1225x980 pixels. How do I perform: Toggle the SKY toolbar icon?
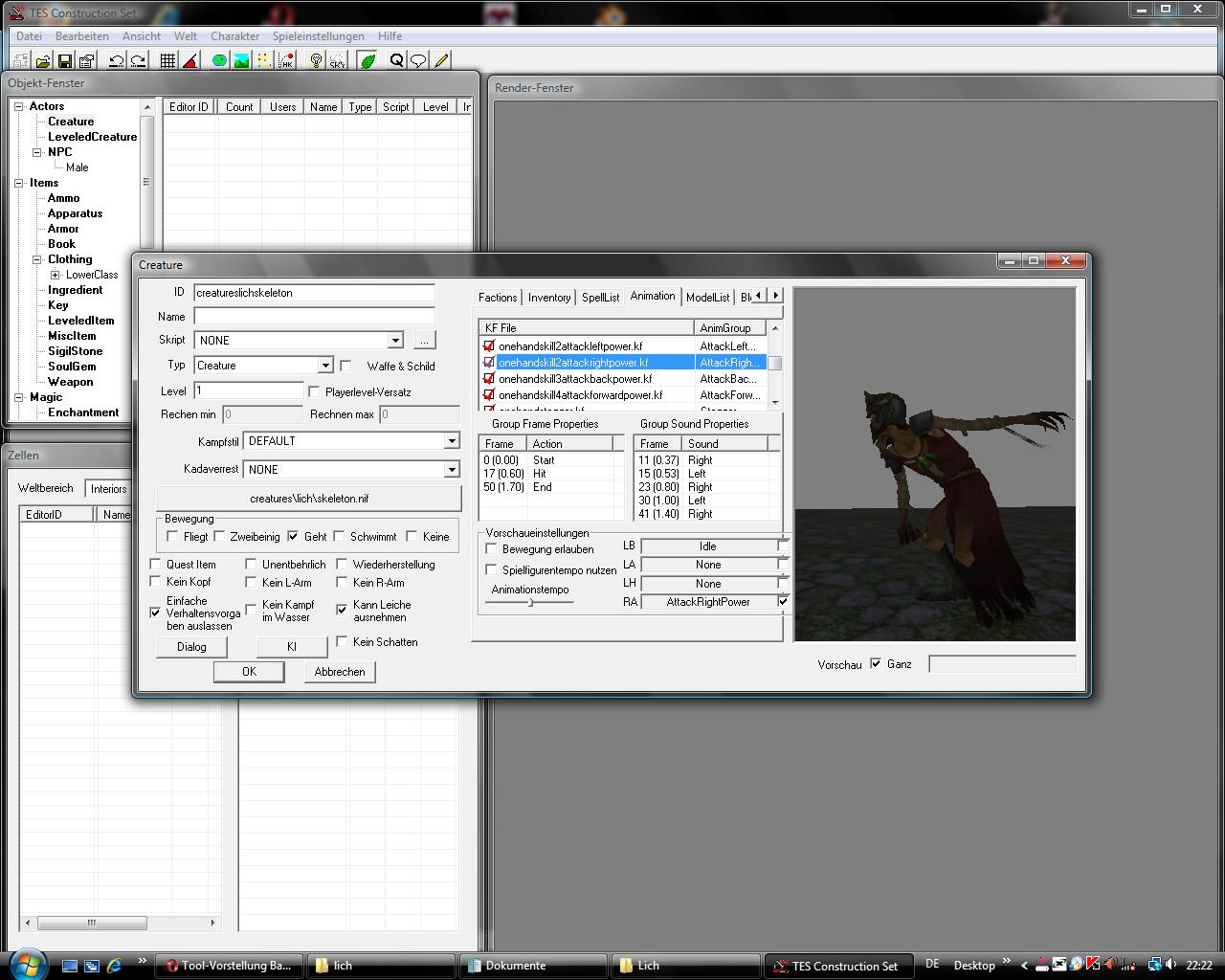pyautogui.click(x=337, y=61)
